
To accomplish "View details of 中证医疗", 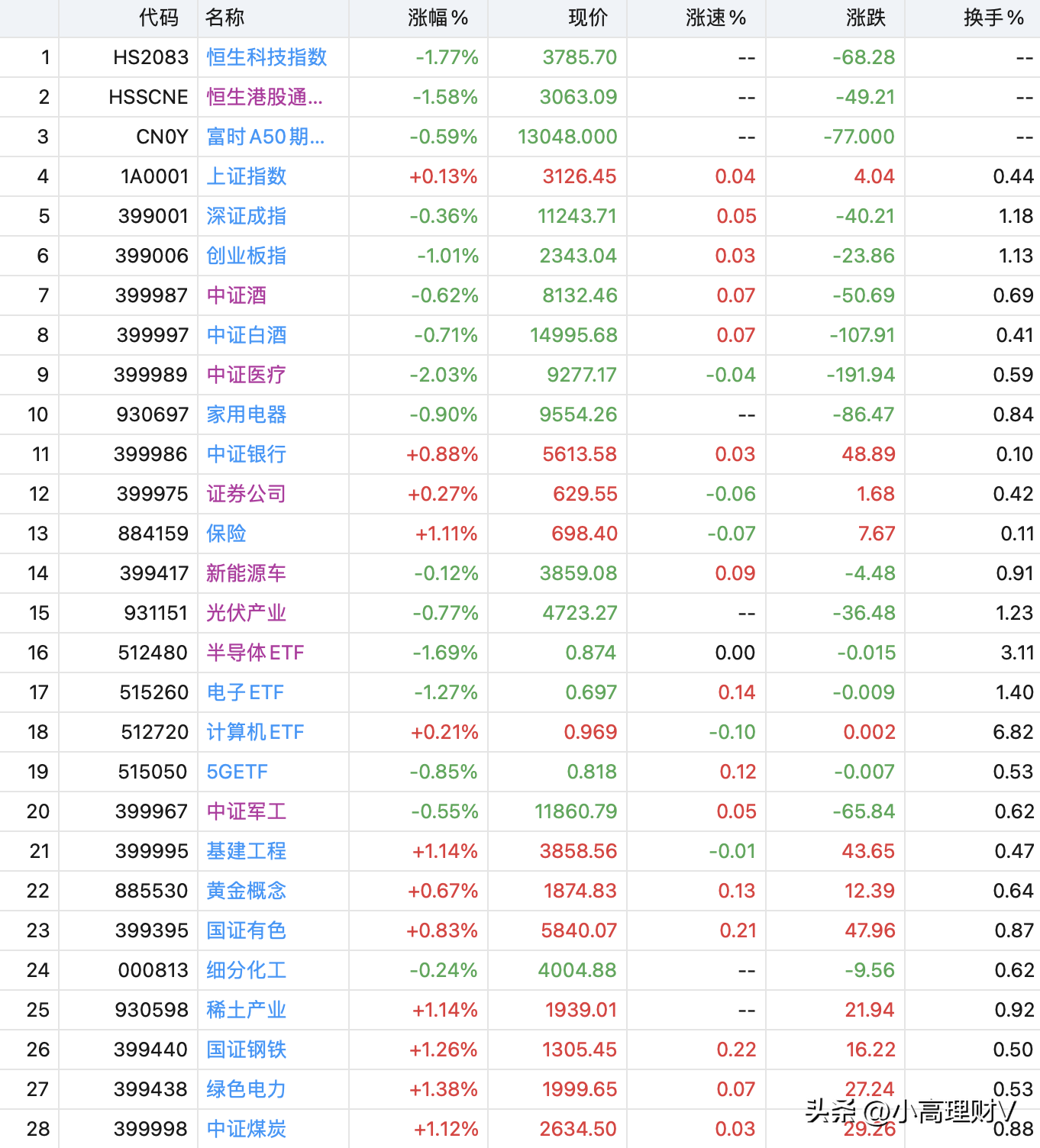I will 245,375.
